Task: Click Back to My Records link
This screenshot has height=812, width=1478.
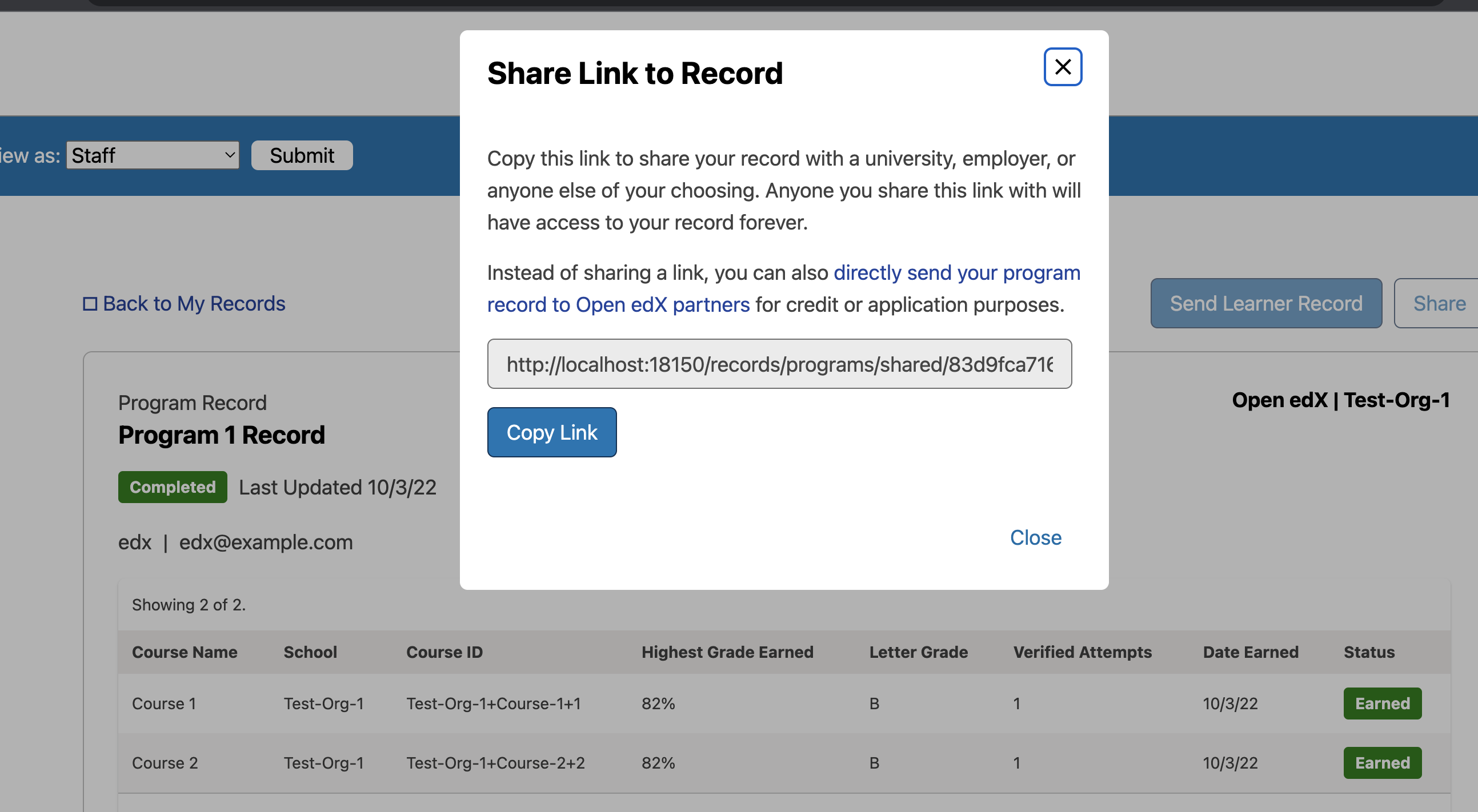Action: coord(194,303)
